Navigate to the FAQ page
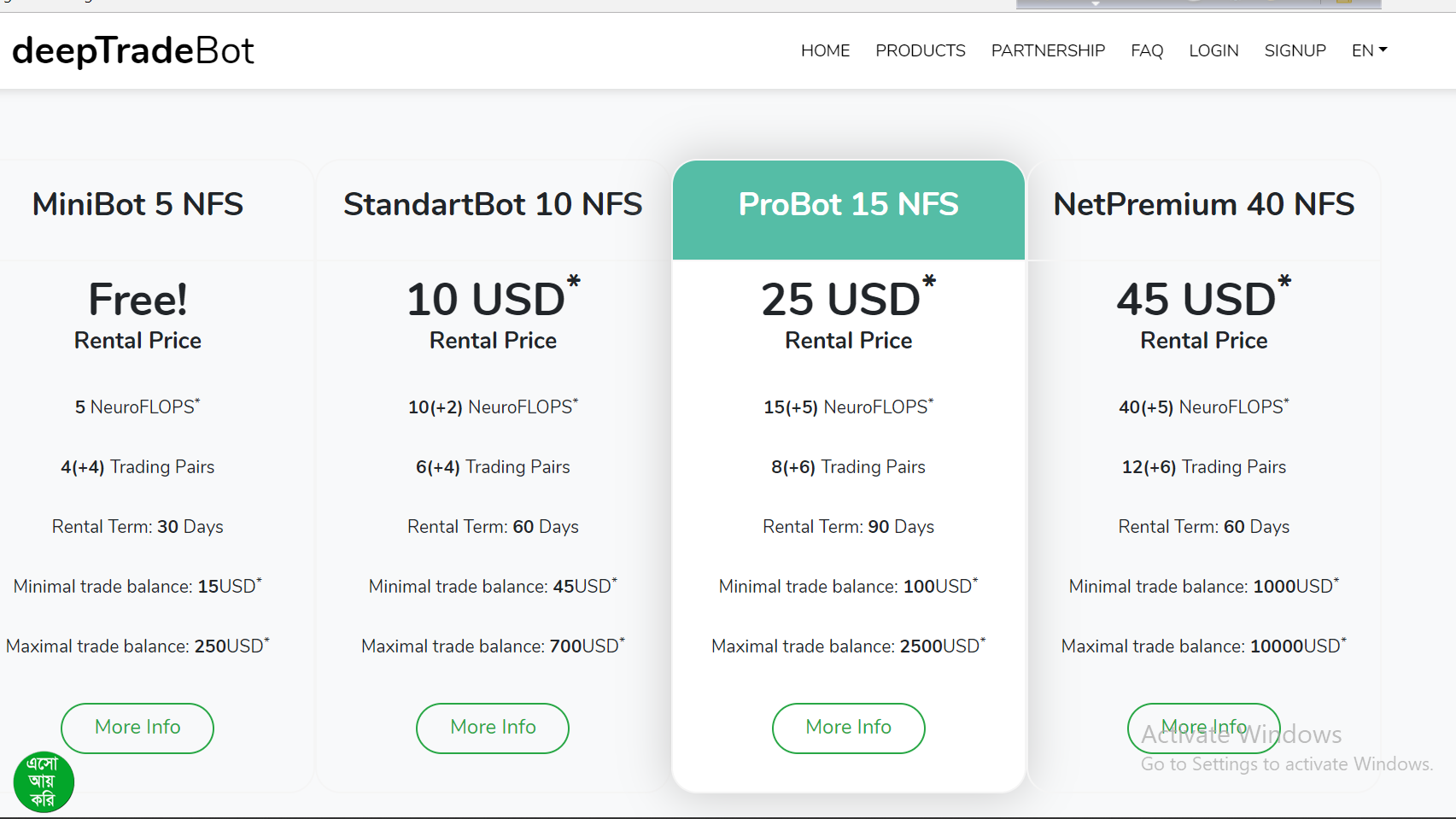The width and height of the screenshot is (1456, 819). [1147, 50]
